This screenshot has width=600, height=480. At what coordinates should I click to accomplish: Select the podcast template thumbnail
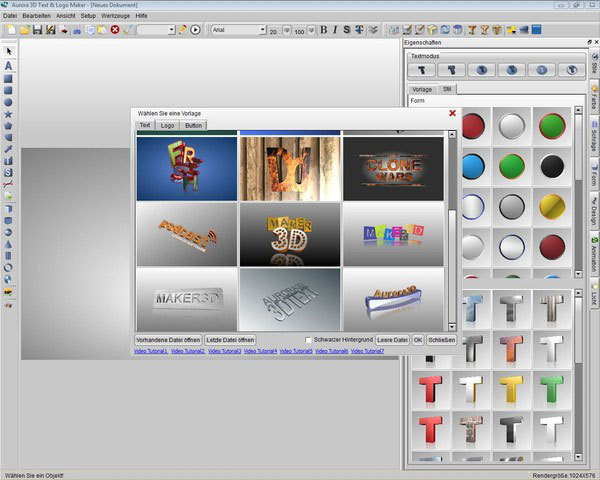[187, 234]
